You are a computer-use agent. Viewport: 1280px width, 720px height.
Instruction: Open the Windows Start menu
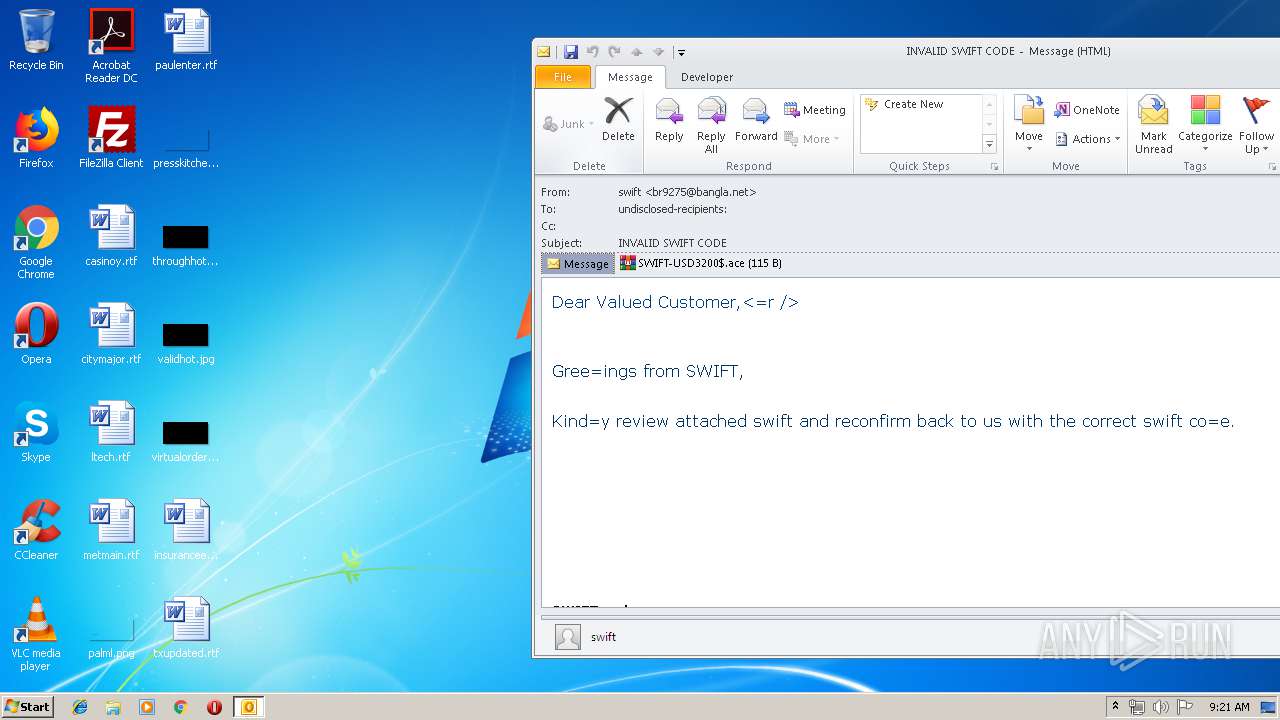tap(28, 707)
